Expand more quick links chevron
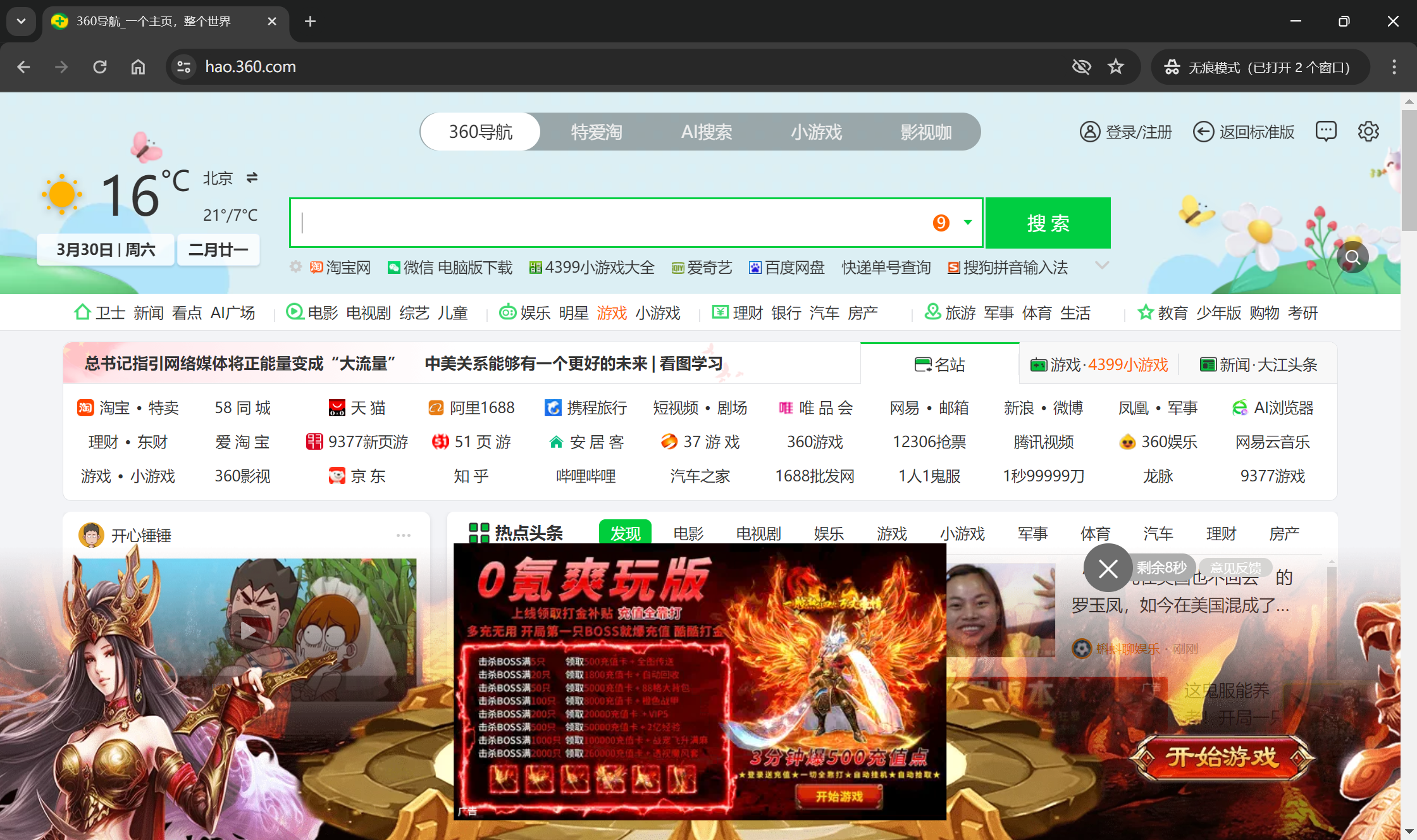This screenshot has width=1417, height=840. [1102, 266]
